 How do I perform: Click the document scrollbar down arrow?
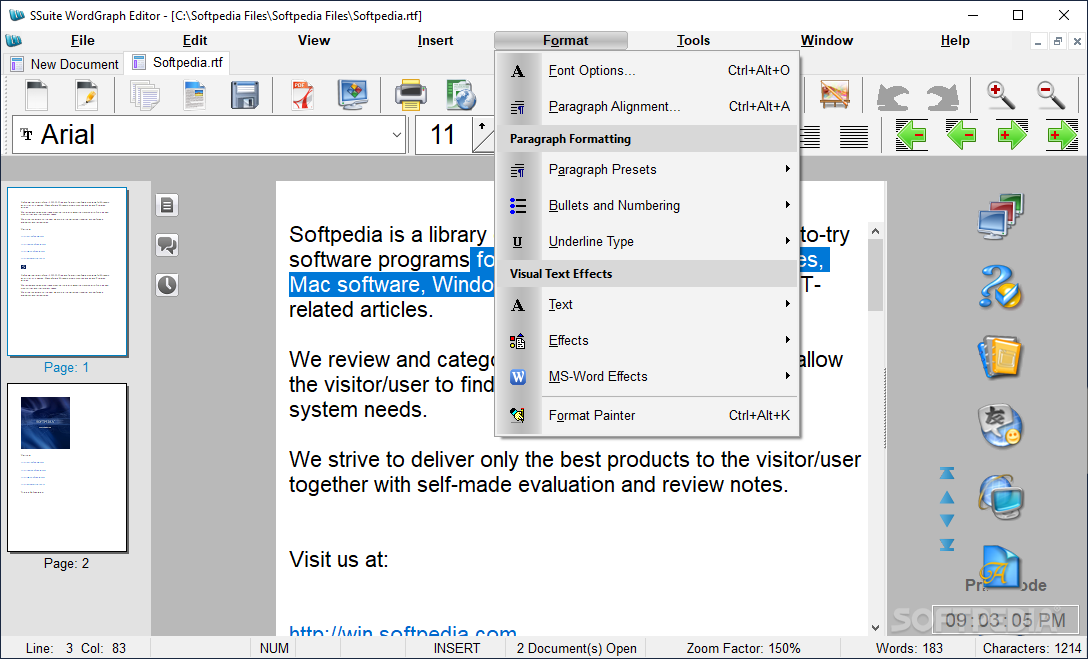point(875,628)
